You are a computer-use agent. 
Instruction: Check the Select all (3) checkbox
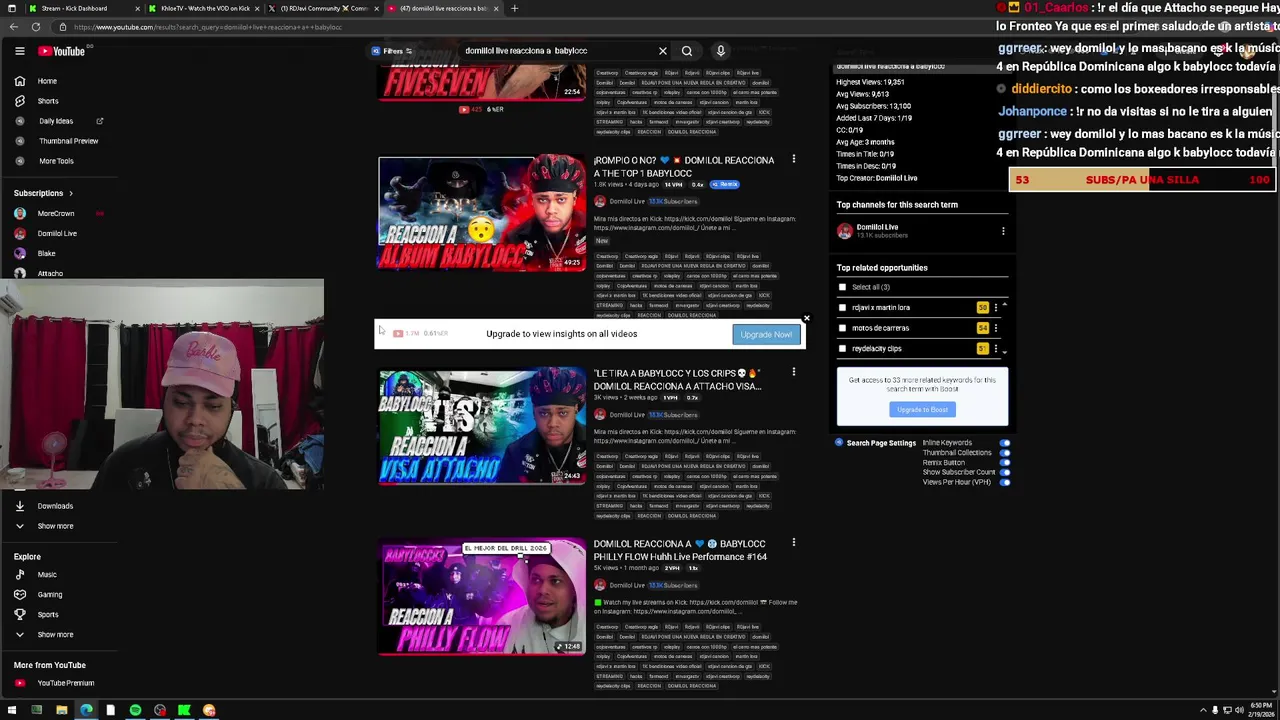[x=842, y=287]
